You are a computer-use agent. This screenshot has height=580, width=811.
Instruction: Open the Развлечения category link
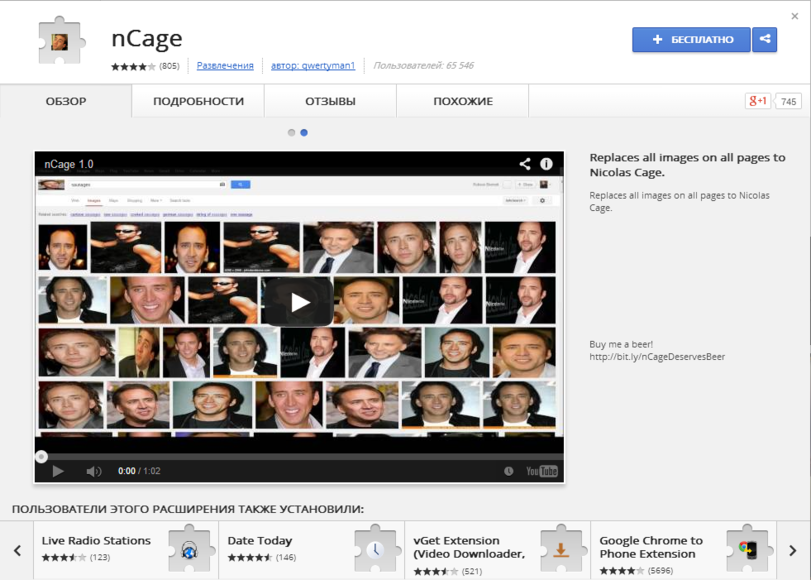225,66
